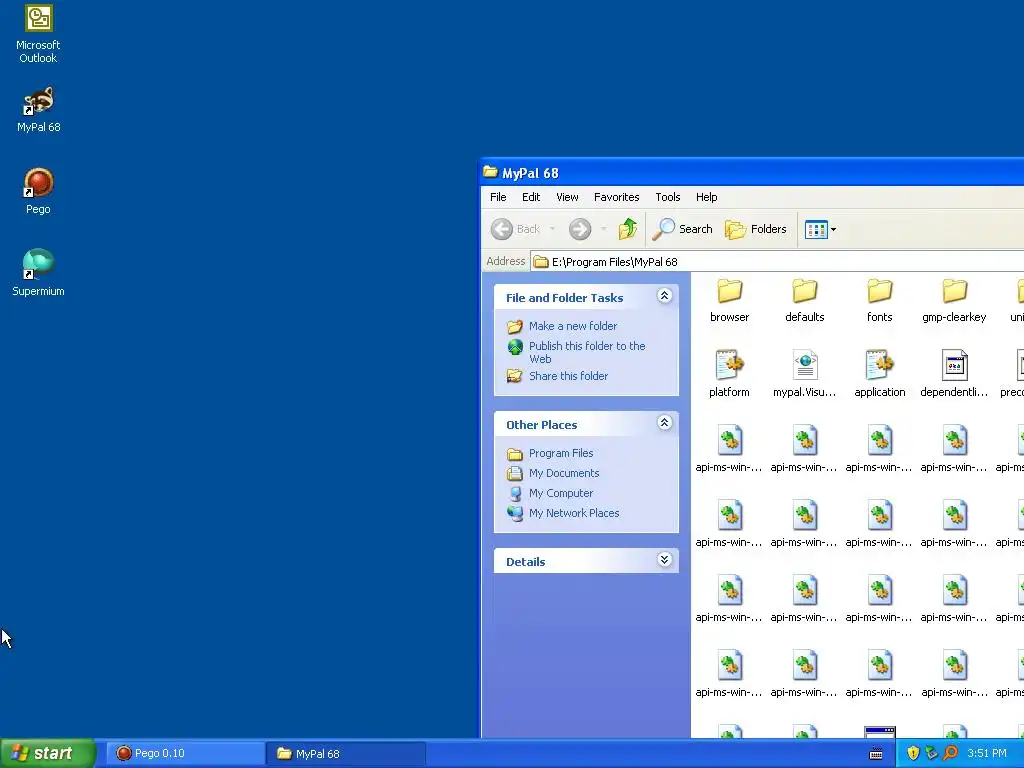
Task: Click the Views toolbar icon
Action: 816,229
